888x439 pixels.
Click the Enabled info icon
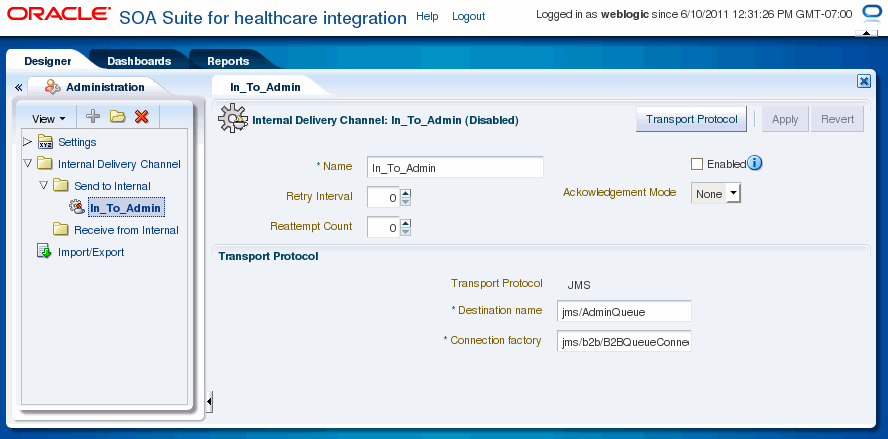[x=754, y=163]
